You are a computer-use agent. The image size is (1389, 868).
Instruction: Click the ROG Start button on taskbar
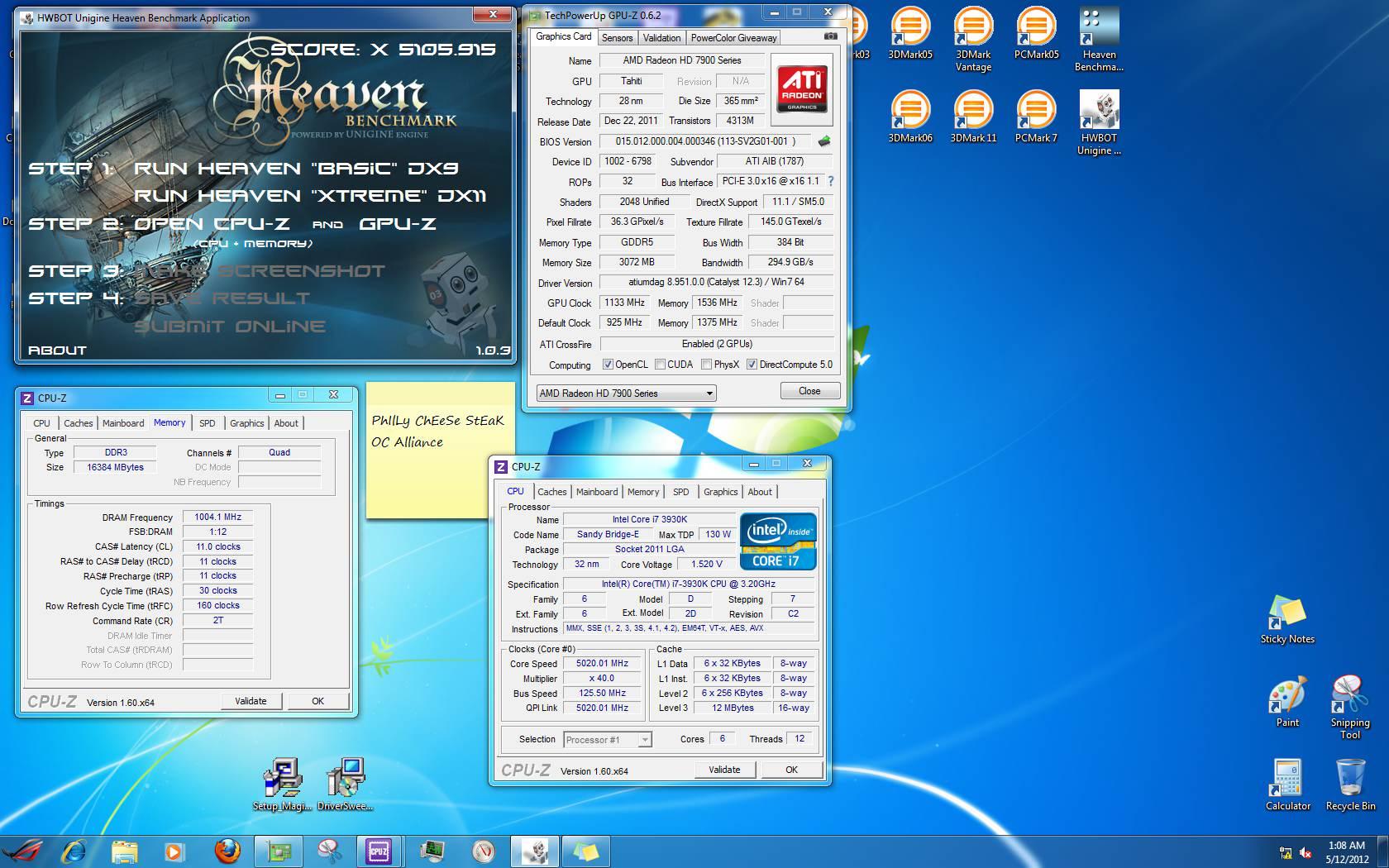coord(22,851)
